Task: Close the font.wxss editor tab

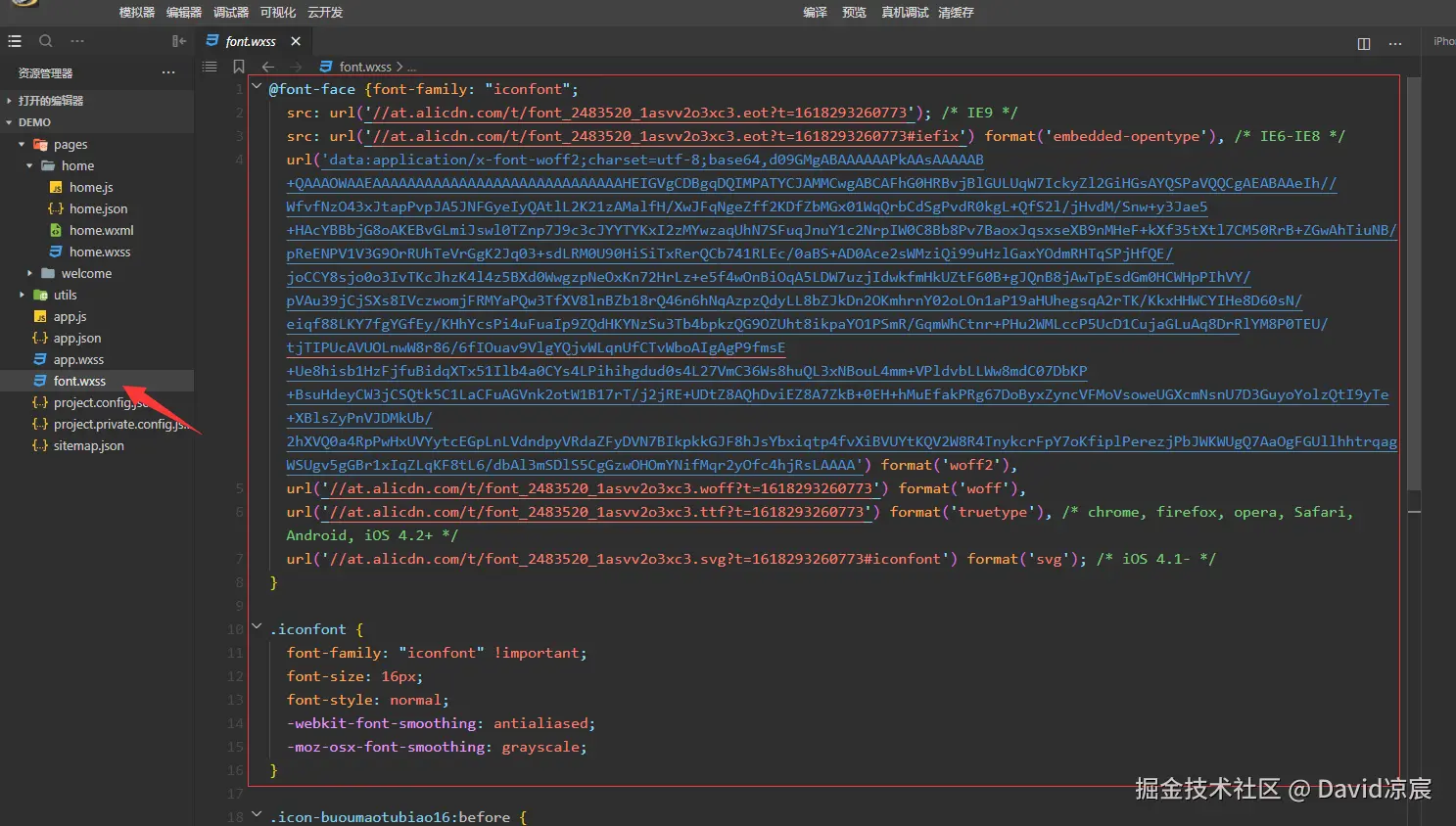Action: click(296, 41)
